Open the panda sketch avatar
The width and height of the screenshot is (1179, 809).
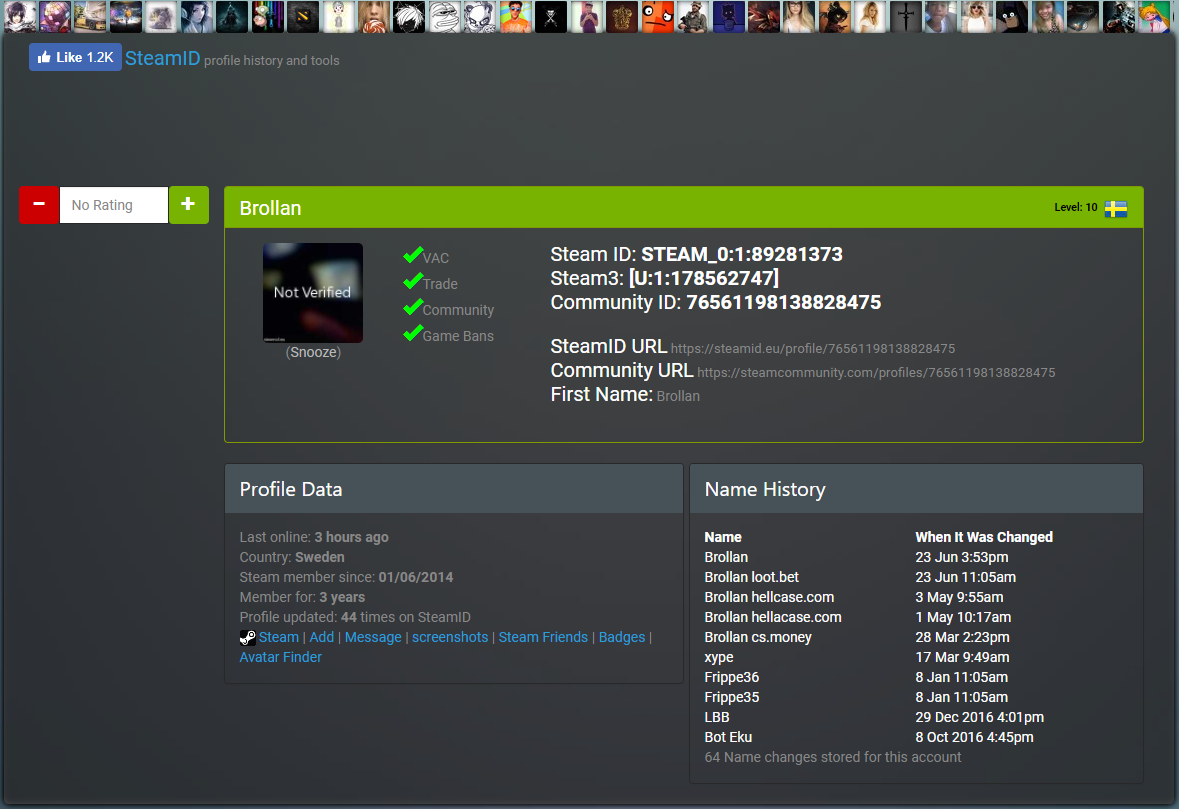pos(480,17)
